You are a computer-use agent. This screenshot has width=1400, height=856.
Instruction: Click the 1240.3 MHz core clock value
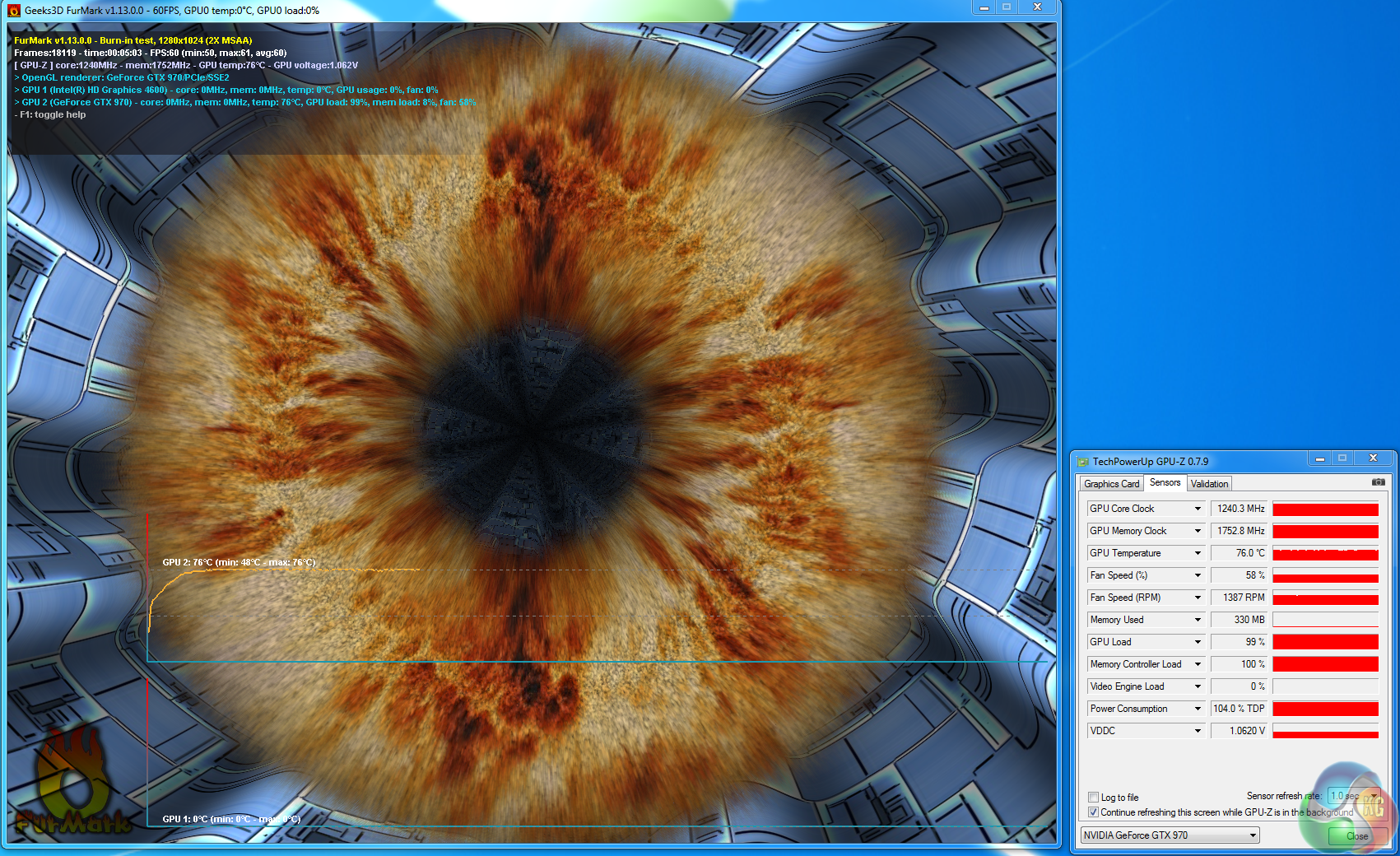point(1239,509)
